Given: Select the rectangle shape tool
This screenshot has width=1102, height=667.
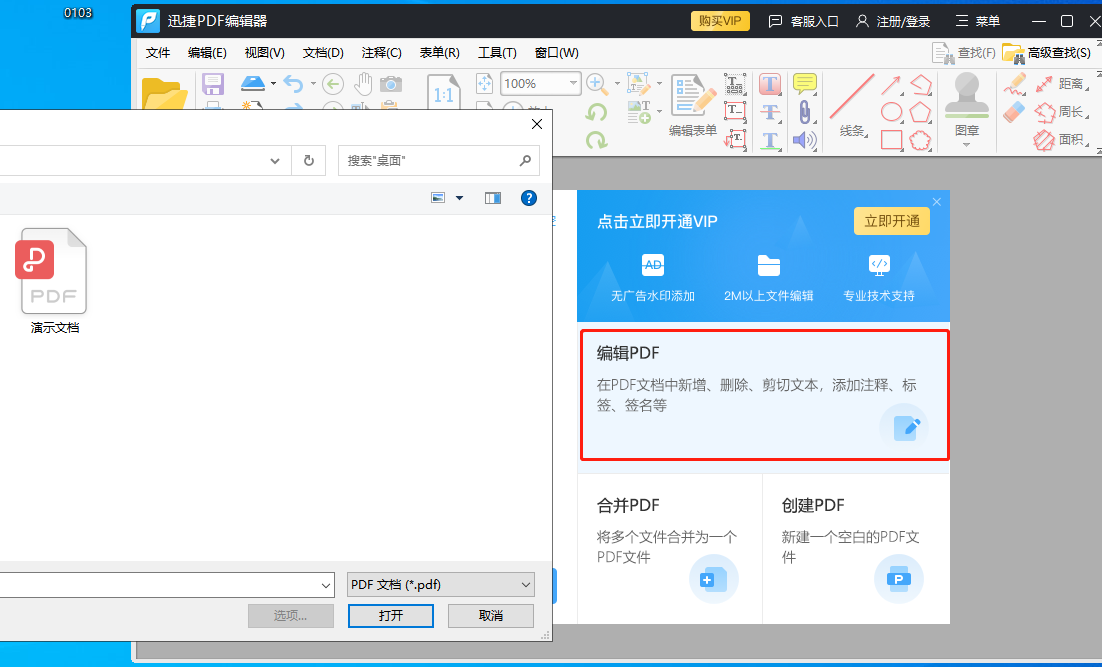Looking at the screenshot, I should 892,140.
